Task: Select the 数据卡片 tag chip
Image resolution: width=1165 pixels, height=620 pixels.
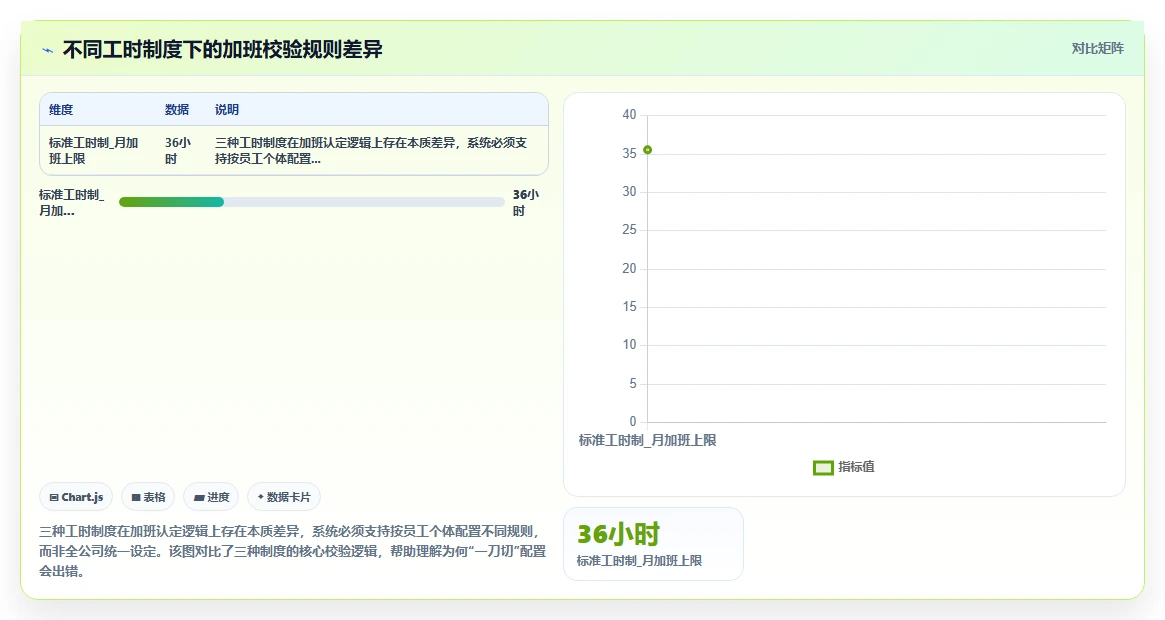Action: 284,497
